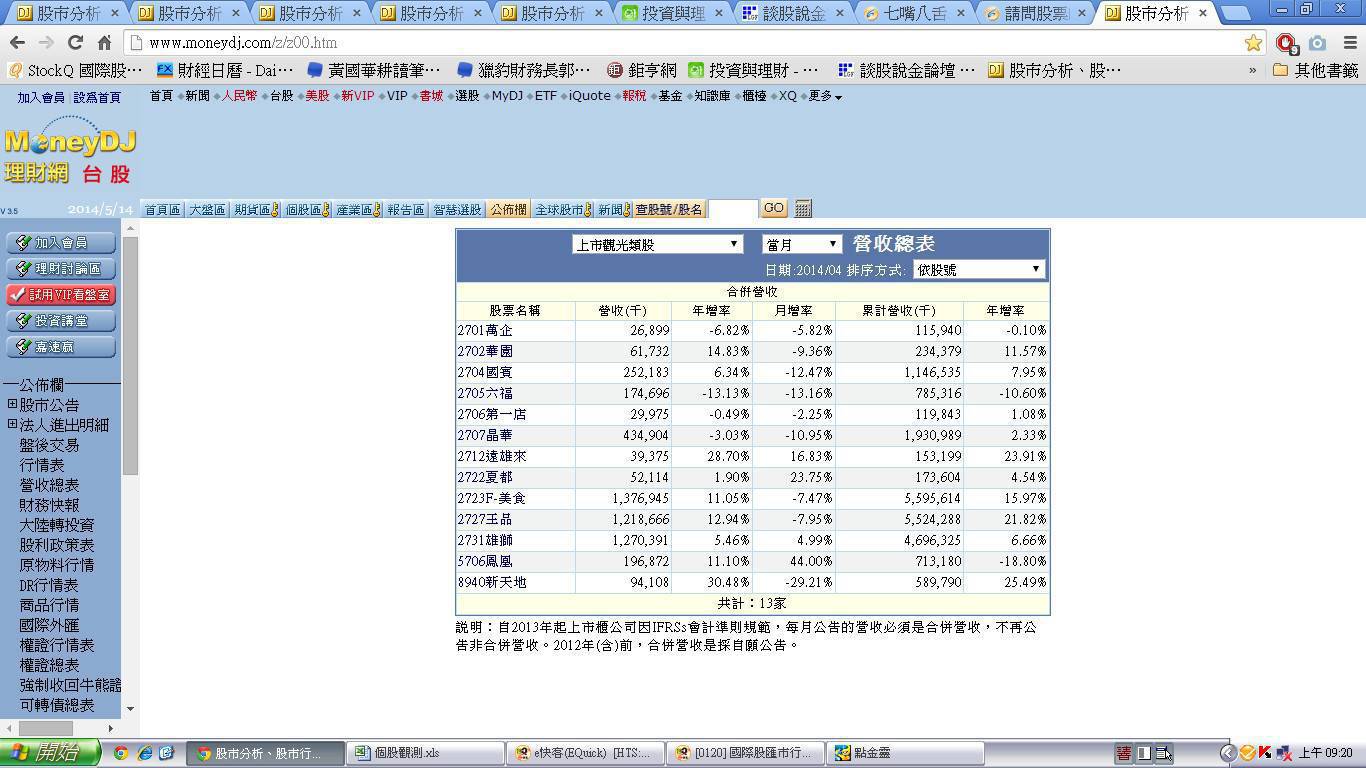The height and width of the screenshot is (768, 1366).
Task: Click the 投資講堂 sidebar button
Action: [x=61, y=321]
